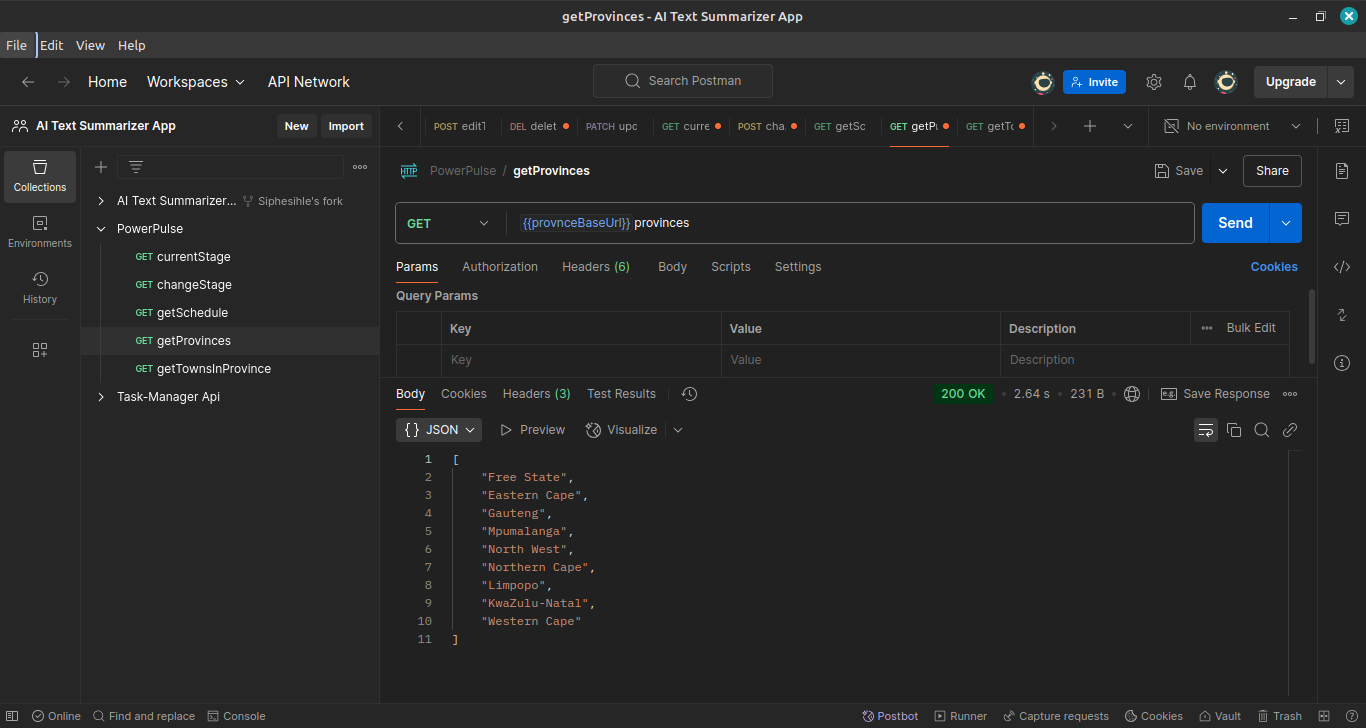Open the environment quick look icon

pos(1341,126)
